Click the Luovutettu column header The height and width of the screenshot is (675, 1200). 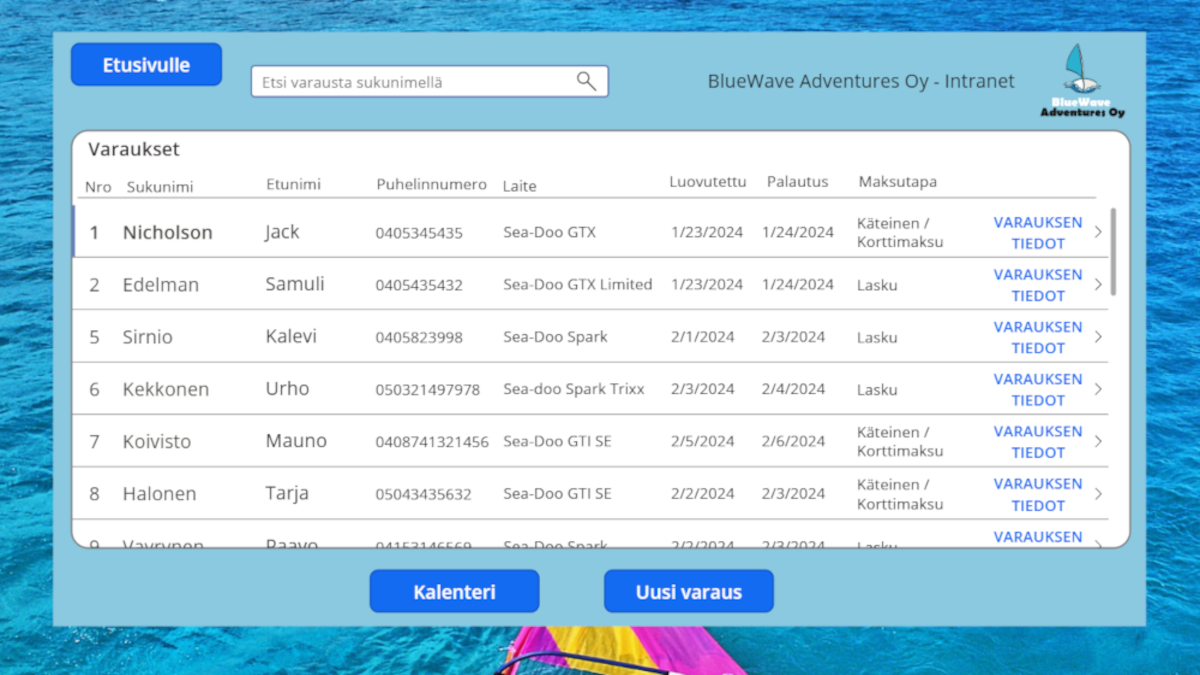(708, 182)
